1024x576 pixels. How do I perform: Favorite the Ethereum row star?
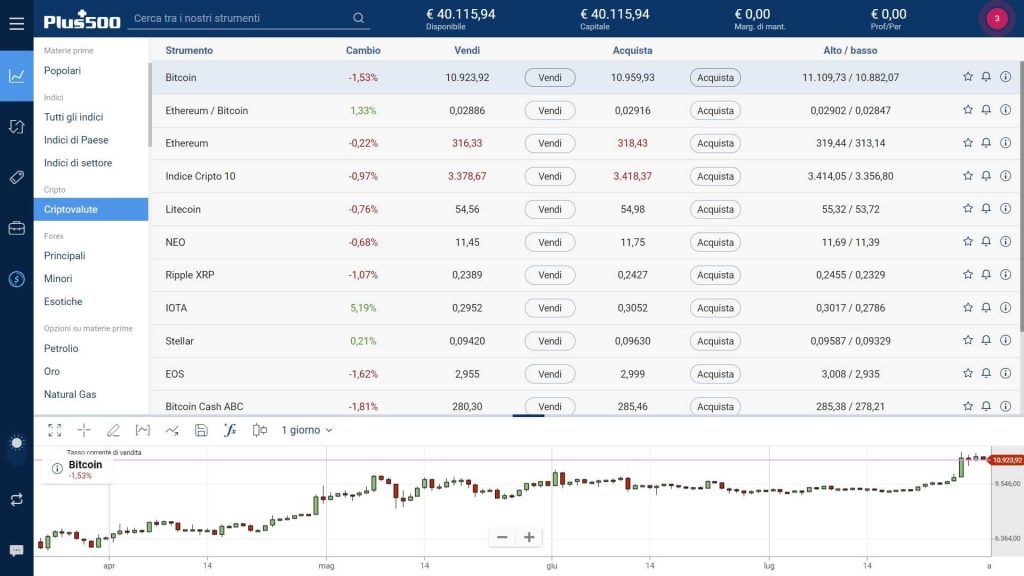click(x=968, y=142)
